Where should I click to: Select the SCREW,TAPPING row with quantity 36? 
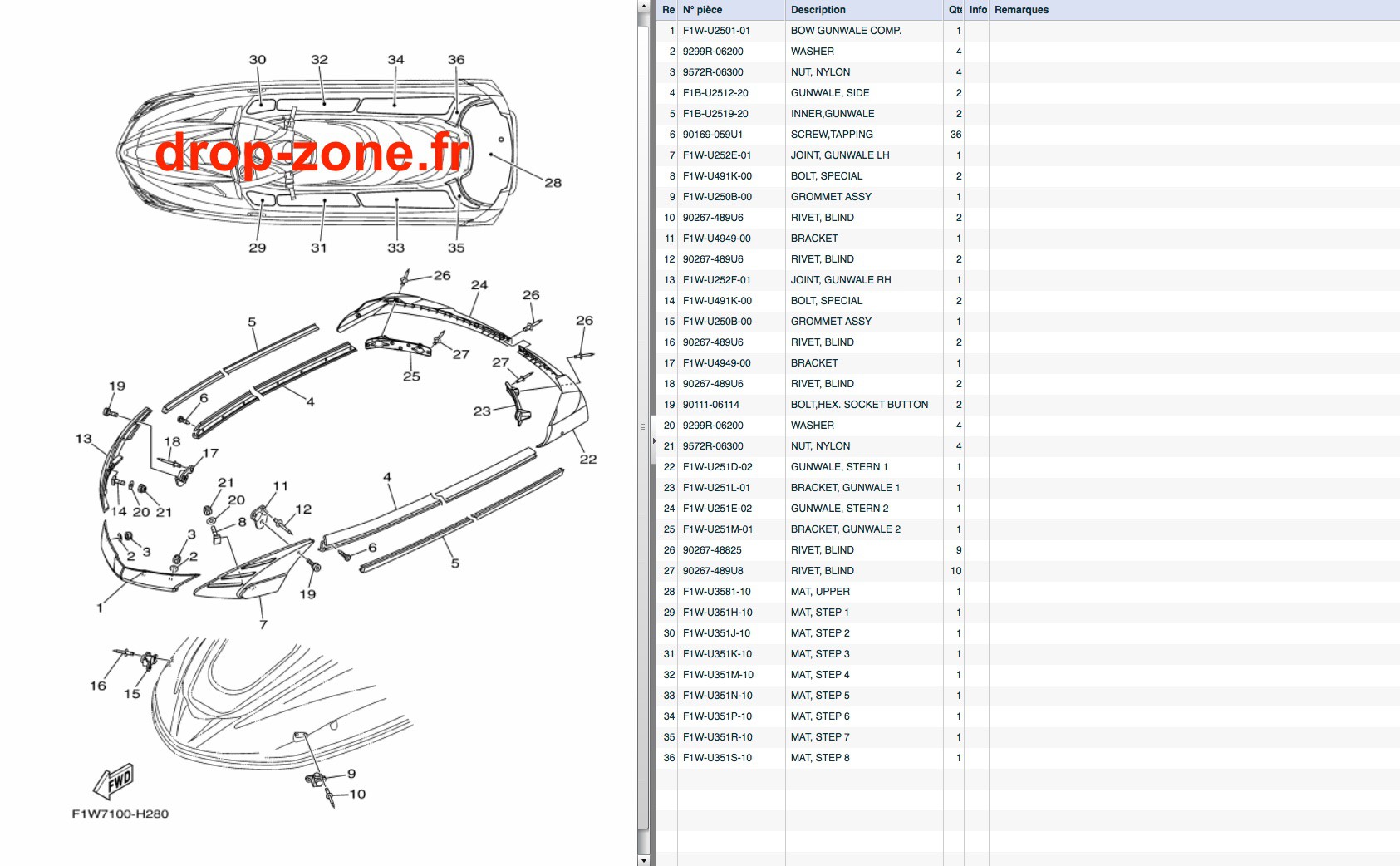click(x=1028, y=135)
